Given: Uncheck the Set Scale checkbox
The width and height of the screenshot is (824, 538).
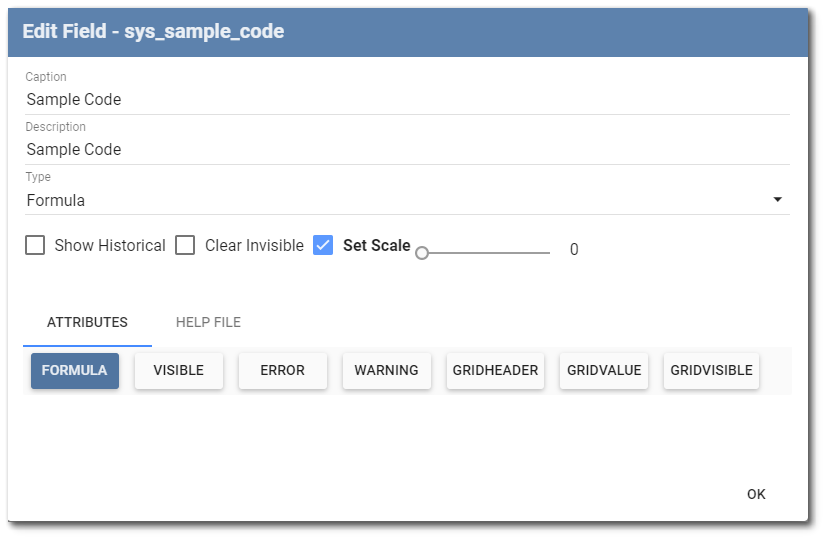Looking at the screenshot, I should point(323,245).
